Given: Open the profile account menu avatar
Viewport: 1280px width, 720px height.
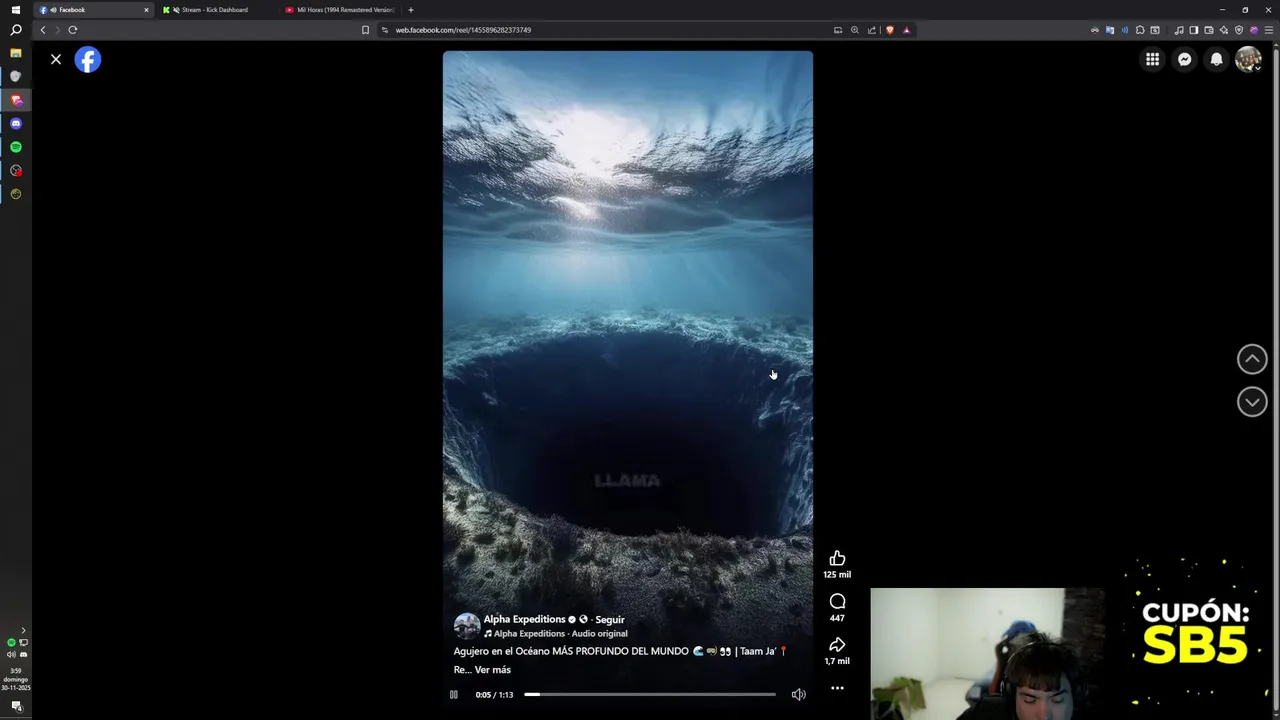Looking at the screenshot, I should tap(1248, 60).
